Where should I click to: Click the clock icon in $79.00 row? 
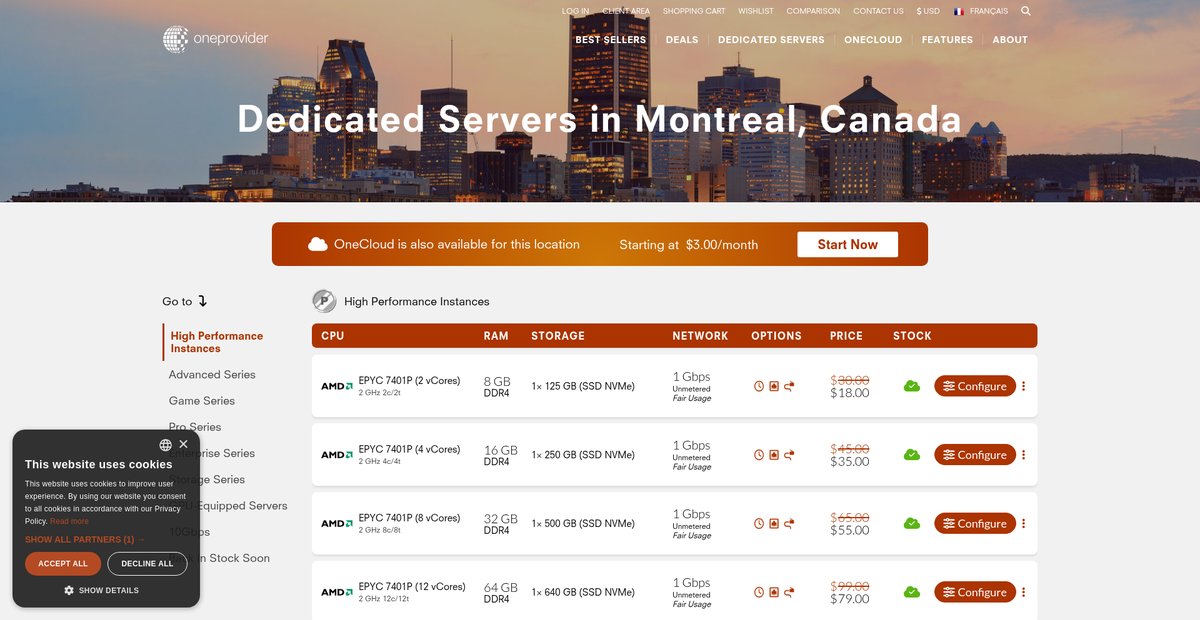[x=759, y=592]
